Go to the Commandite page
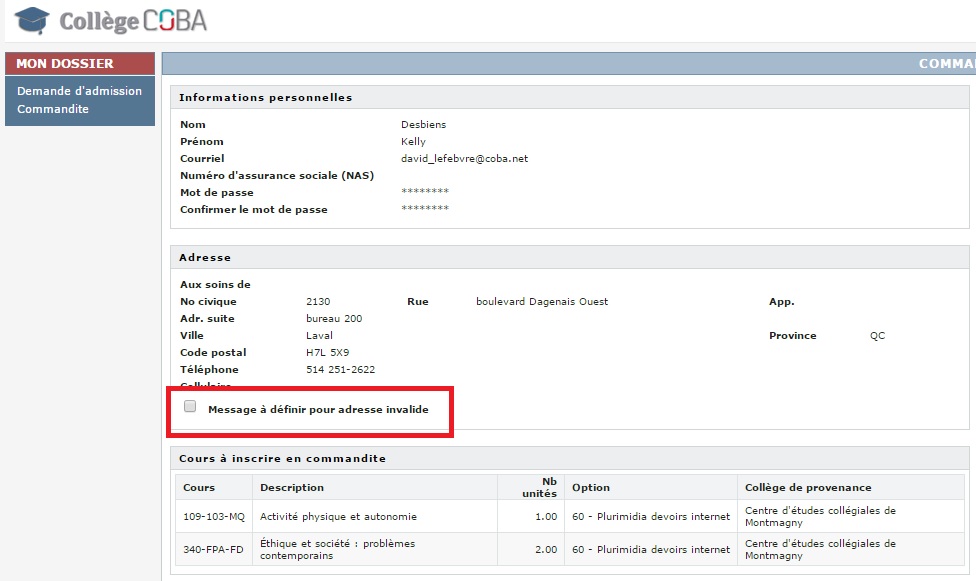 (x=53, y=109)
